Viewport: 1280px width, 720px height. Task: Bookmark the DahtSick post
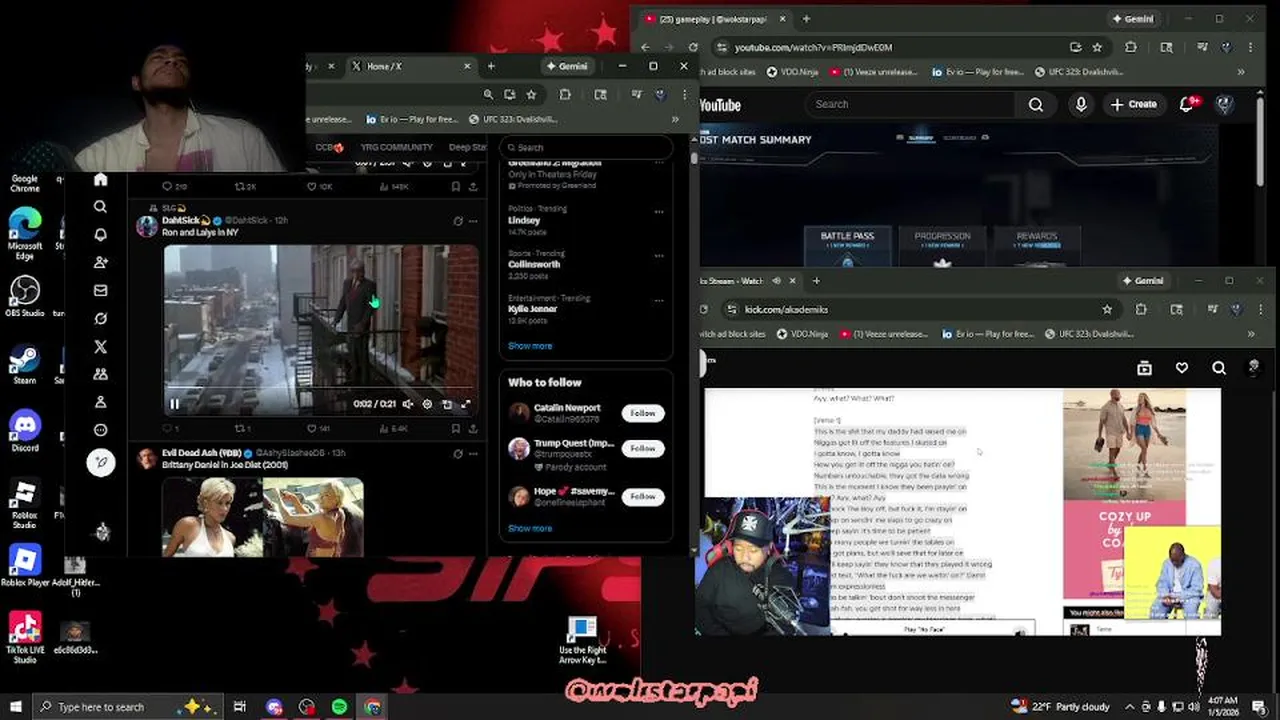pyautogui.click(x=456, y=428)
